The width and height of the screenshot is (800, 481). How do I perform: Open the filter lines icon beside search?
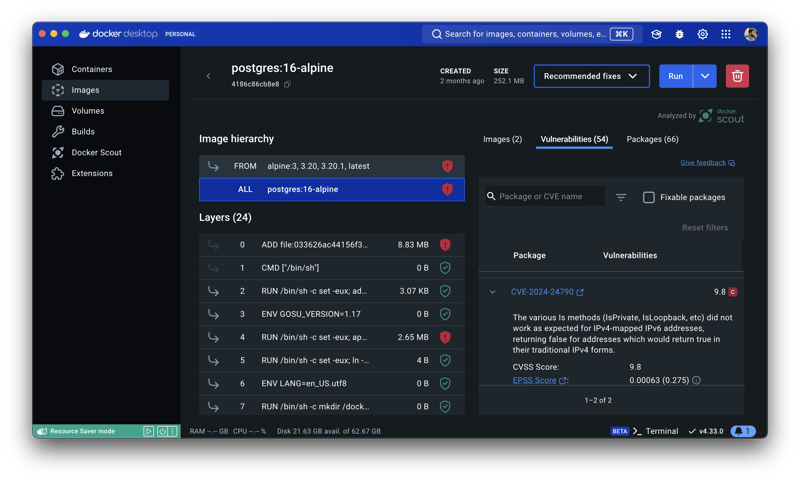(621, 197)
